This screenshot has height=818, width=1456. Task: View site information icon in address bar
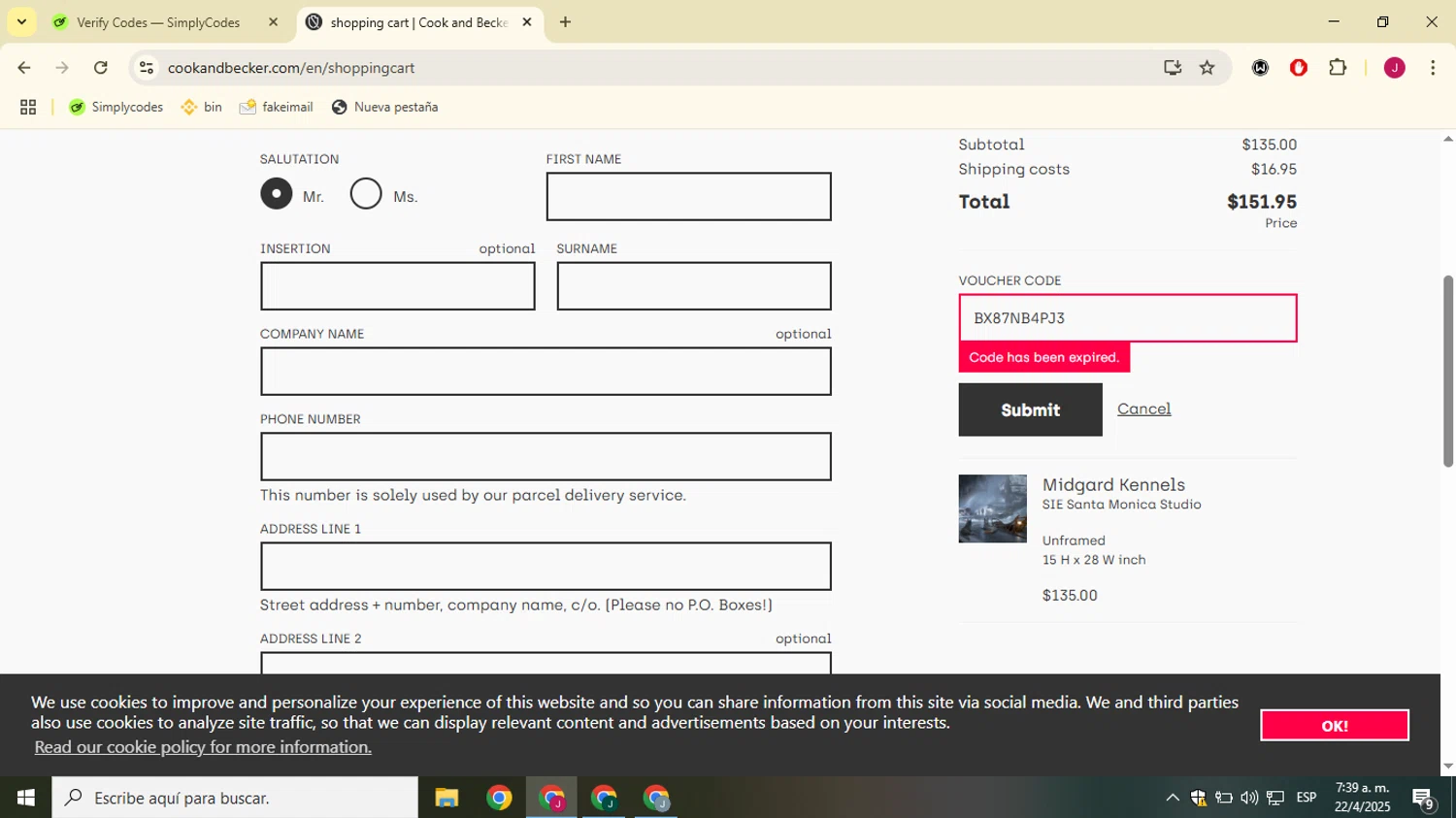coord(147,68)
